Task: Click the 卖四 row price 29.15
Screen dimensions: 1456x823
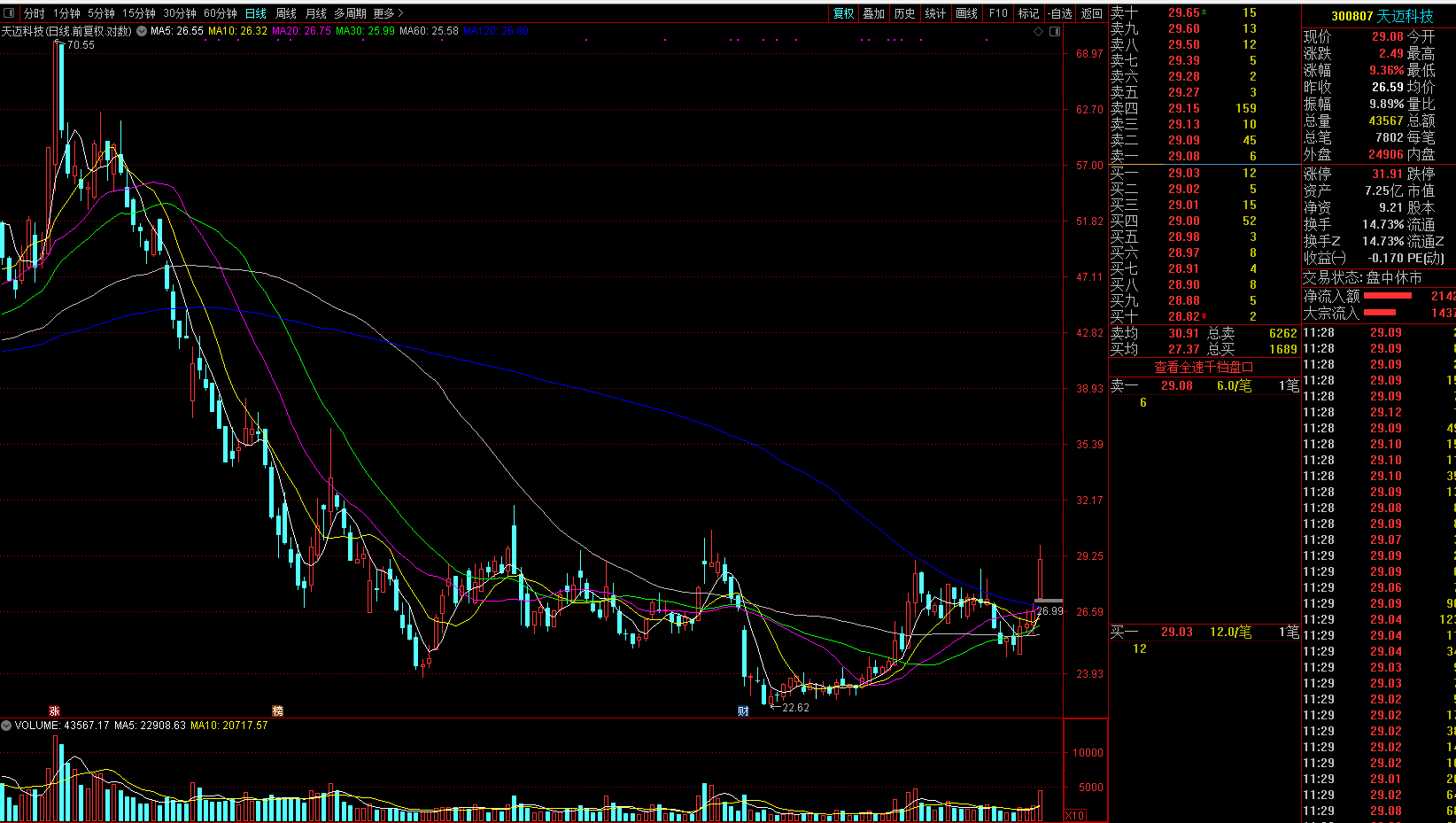Action: pyautogui.click(x=1183, y=108)
